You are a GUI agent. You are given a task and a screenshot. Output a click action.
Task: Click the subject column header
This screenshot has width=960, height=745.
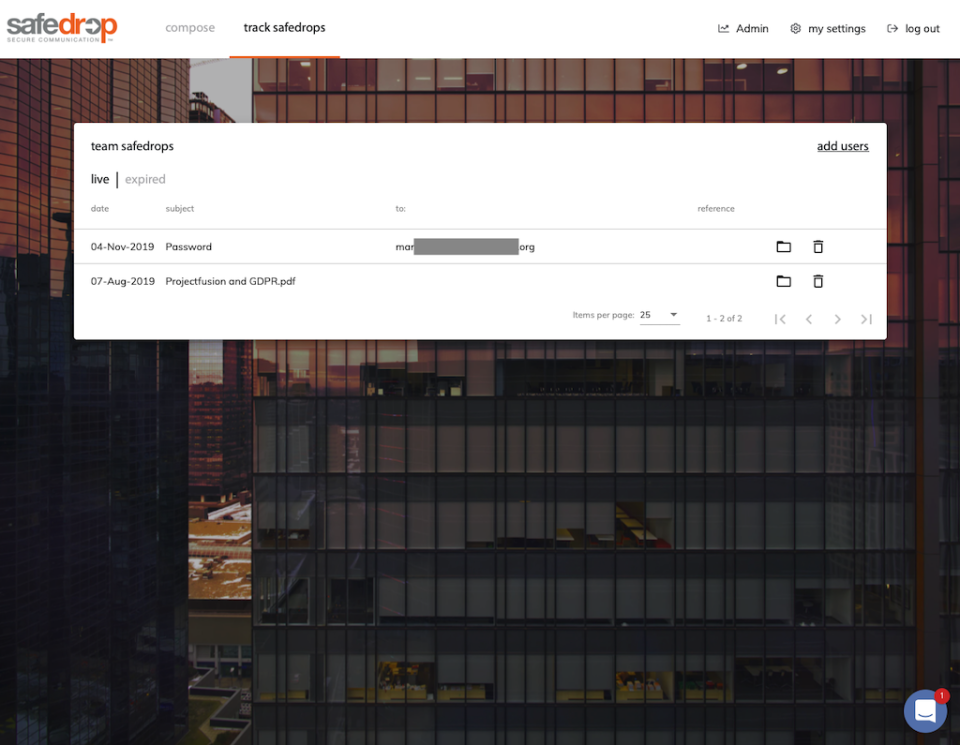179,209
